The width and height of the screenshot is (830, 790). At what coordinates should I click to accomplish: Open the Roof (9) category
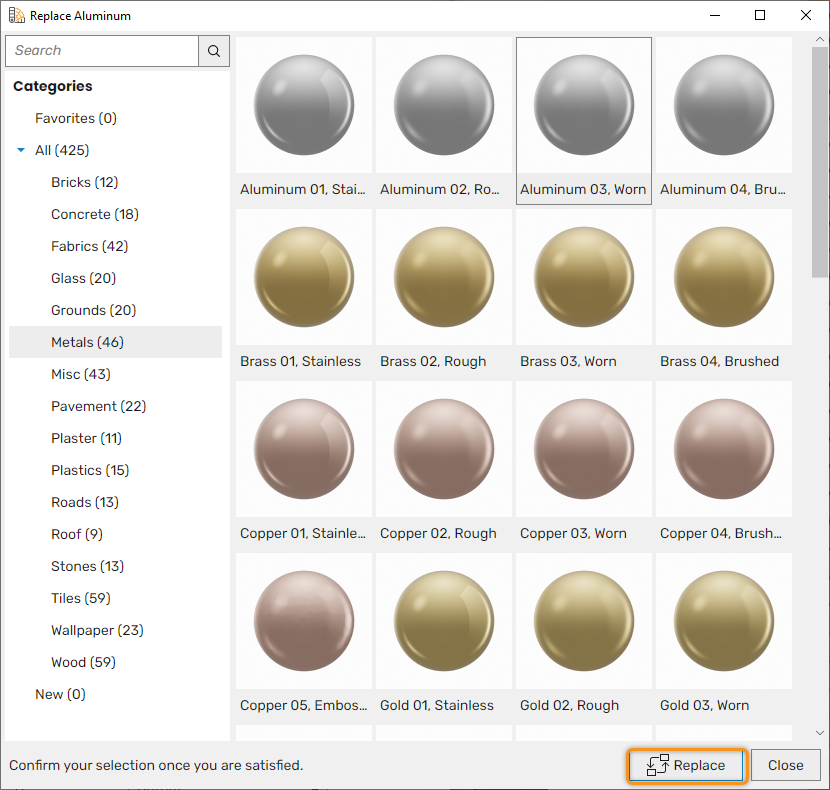(77, 534)
